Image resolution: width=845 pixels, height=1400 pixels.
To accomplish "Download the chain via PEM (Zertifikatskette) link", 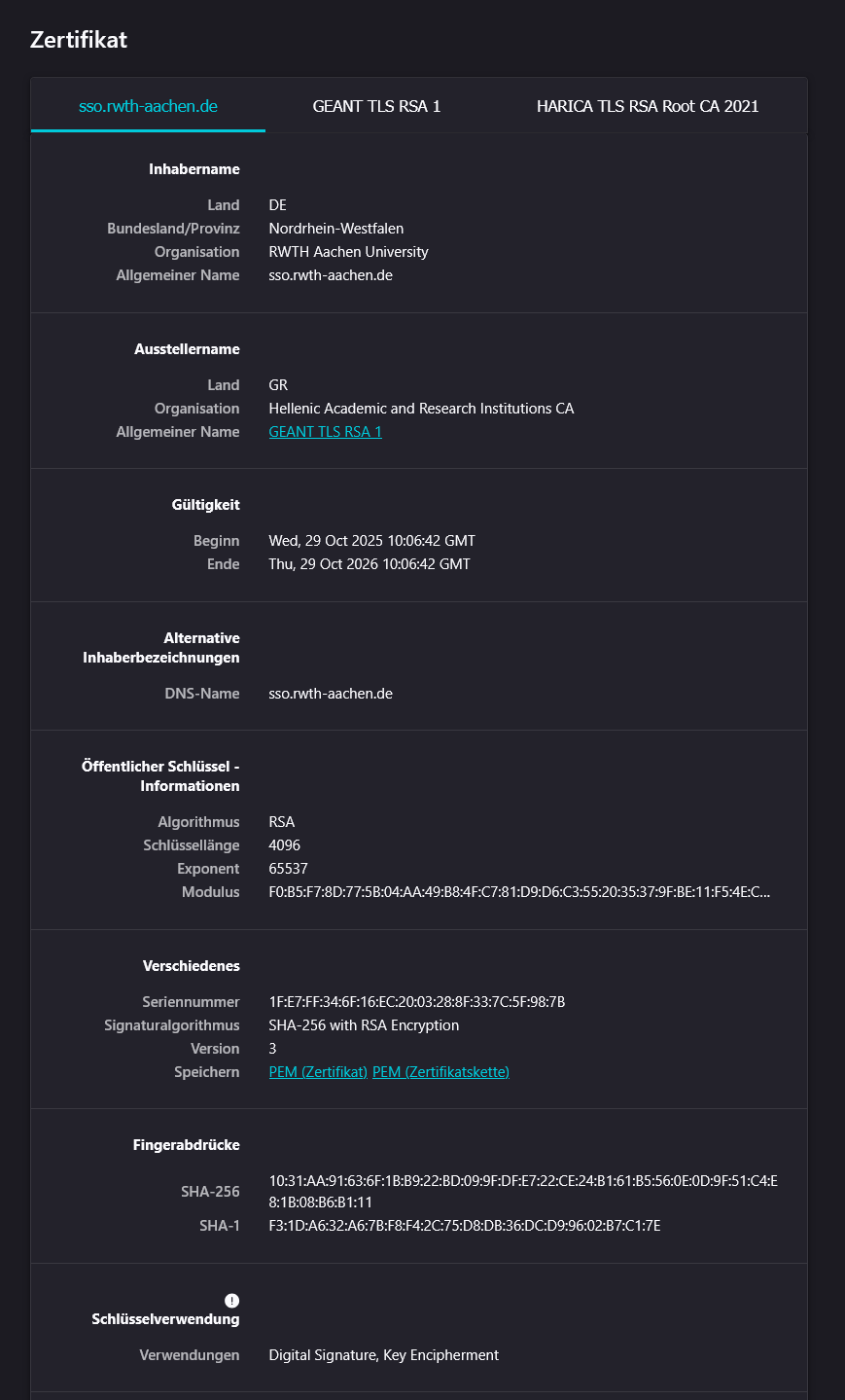I will [440, 1071].
